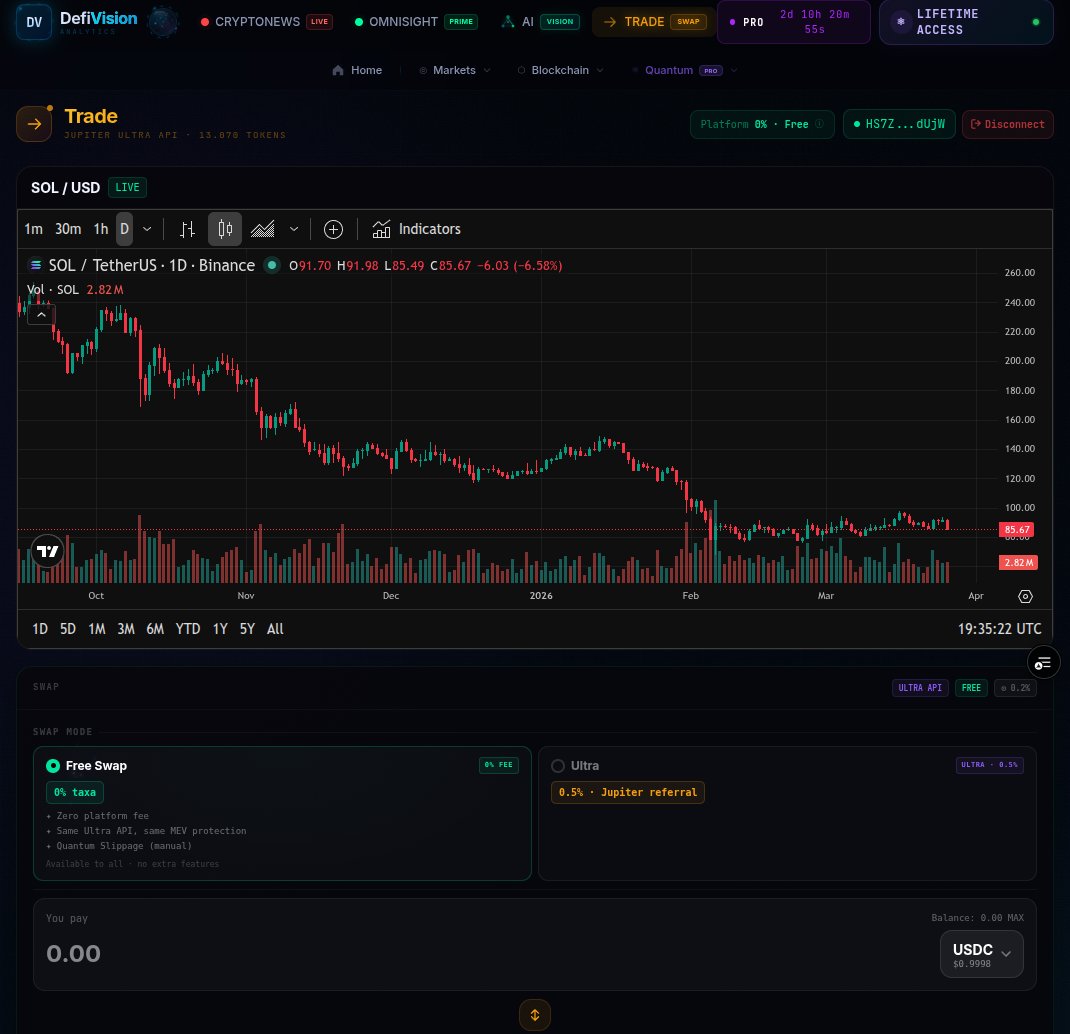Click the Platform 0% Free badge

762,124
